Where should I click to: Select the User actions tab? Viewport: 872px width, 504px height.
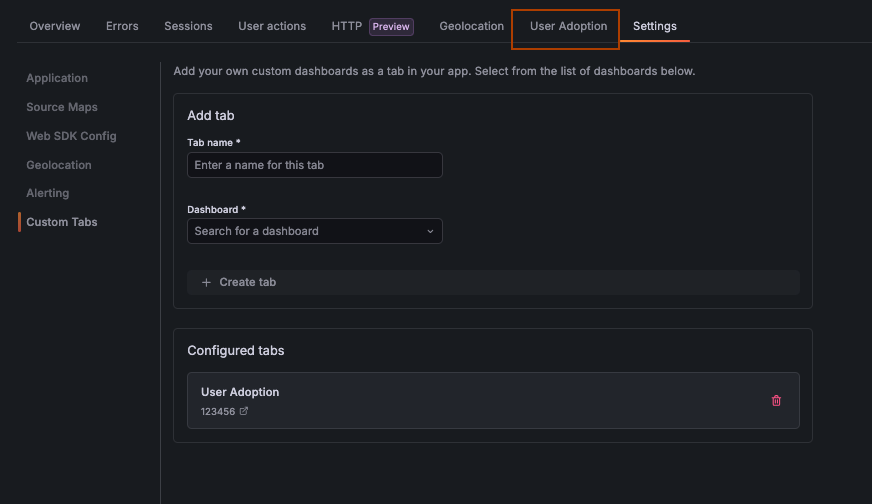tap(272, 26)
